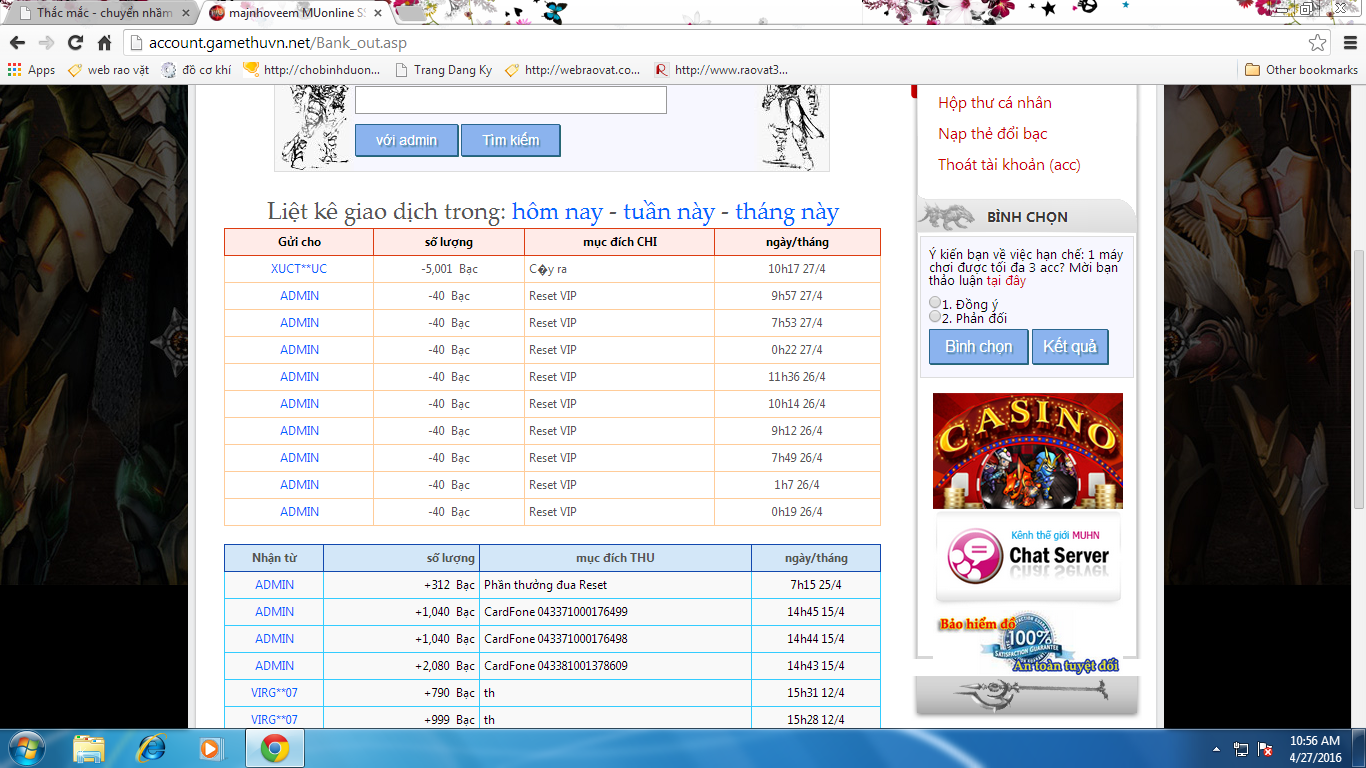The height and width of the screenshot is (768, 1366).
Task: Open the network status tray icon
Action: tap(1241, 748)
